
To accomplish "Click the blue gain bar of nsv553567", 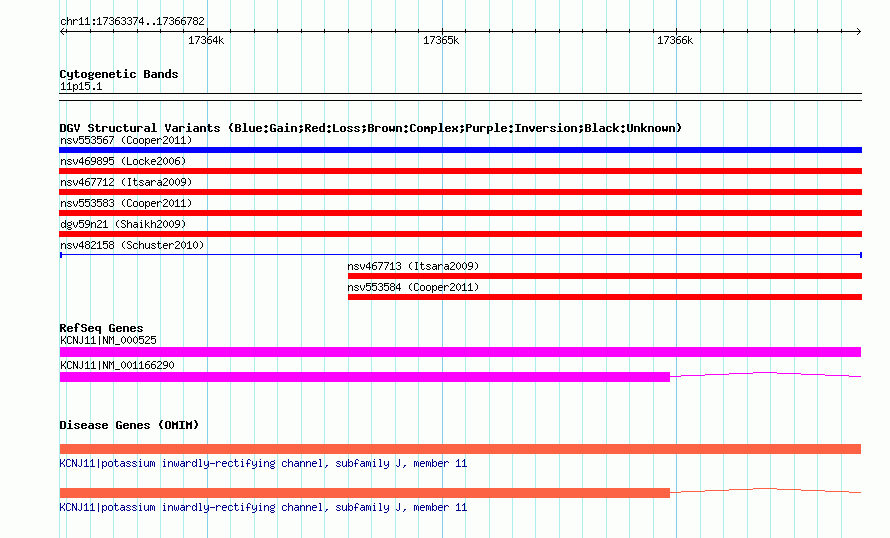I will coord(460,150).
